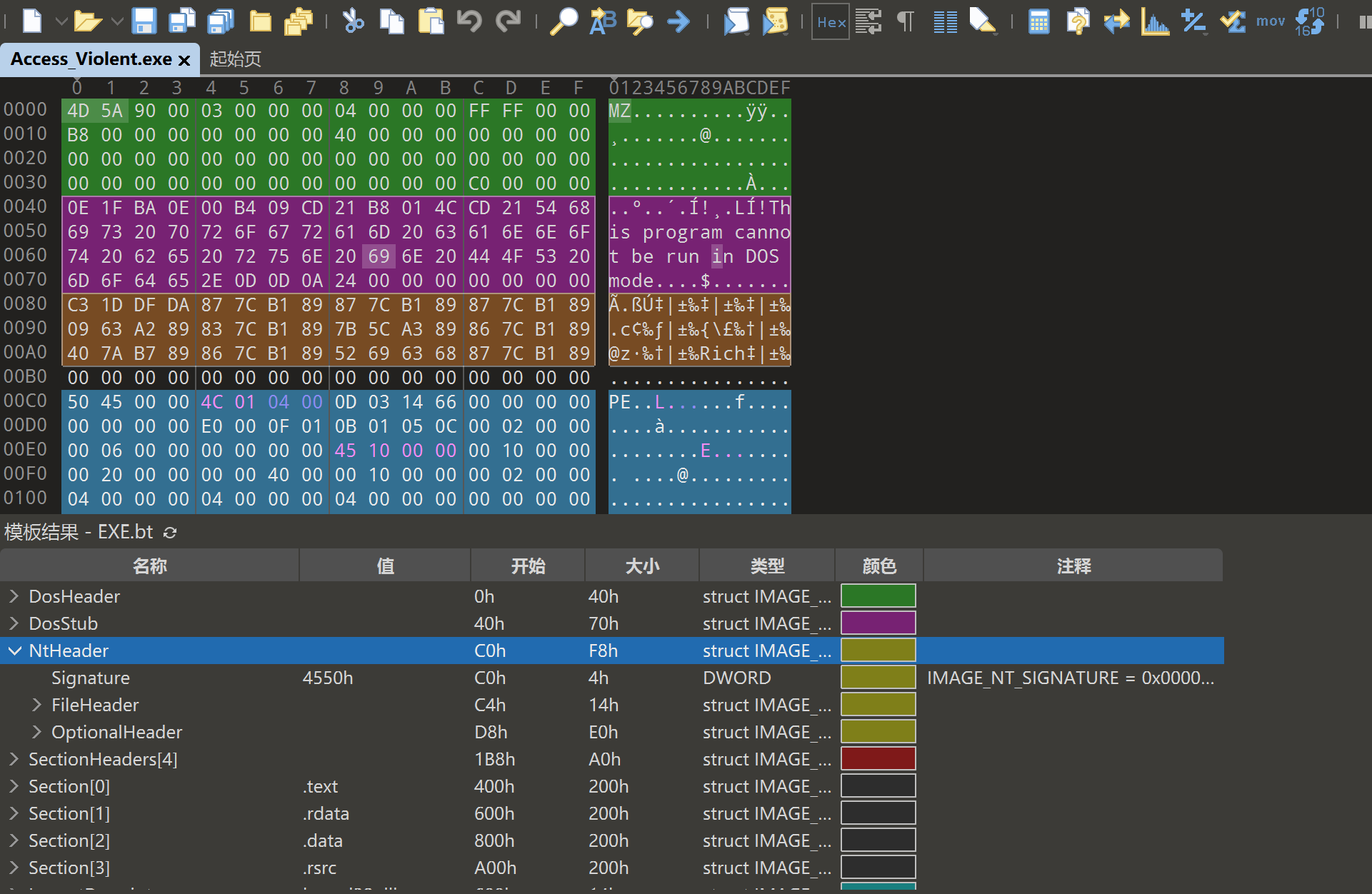
Task: Click the 名称 column header
Action: pyautogui.click(x=149, y=566)
